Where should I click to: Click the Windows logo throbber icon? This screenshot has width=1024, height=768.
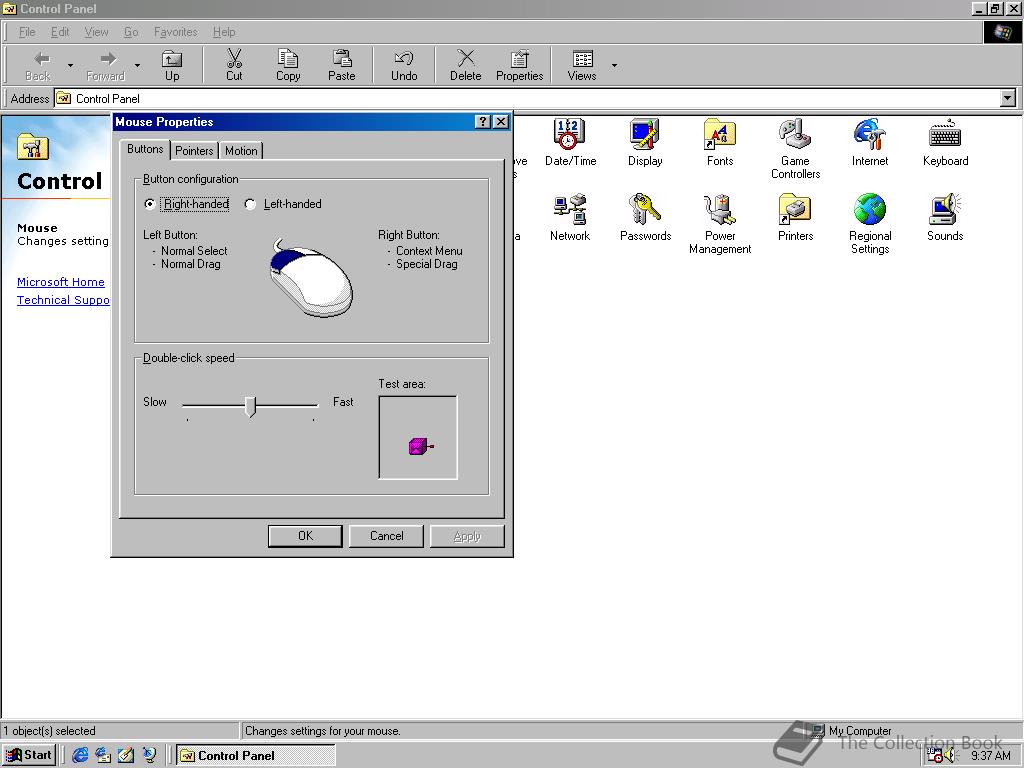(x=1002, y=32)
